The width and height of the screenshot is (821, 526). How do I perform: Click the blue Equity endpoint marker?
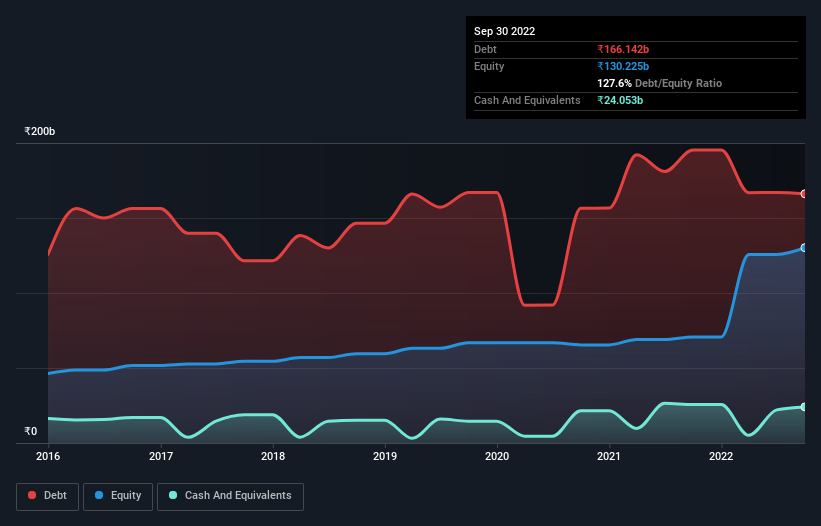point(804,248)
